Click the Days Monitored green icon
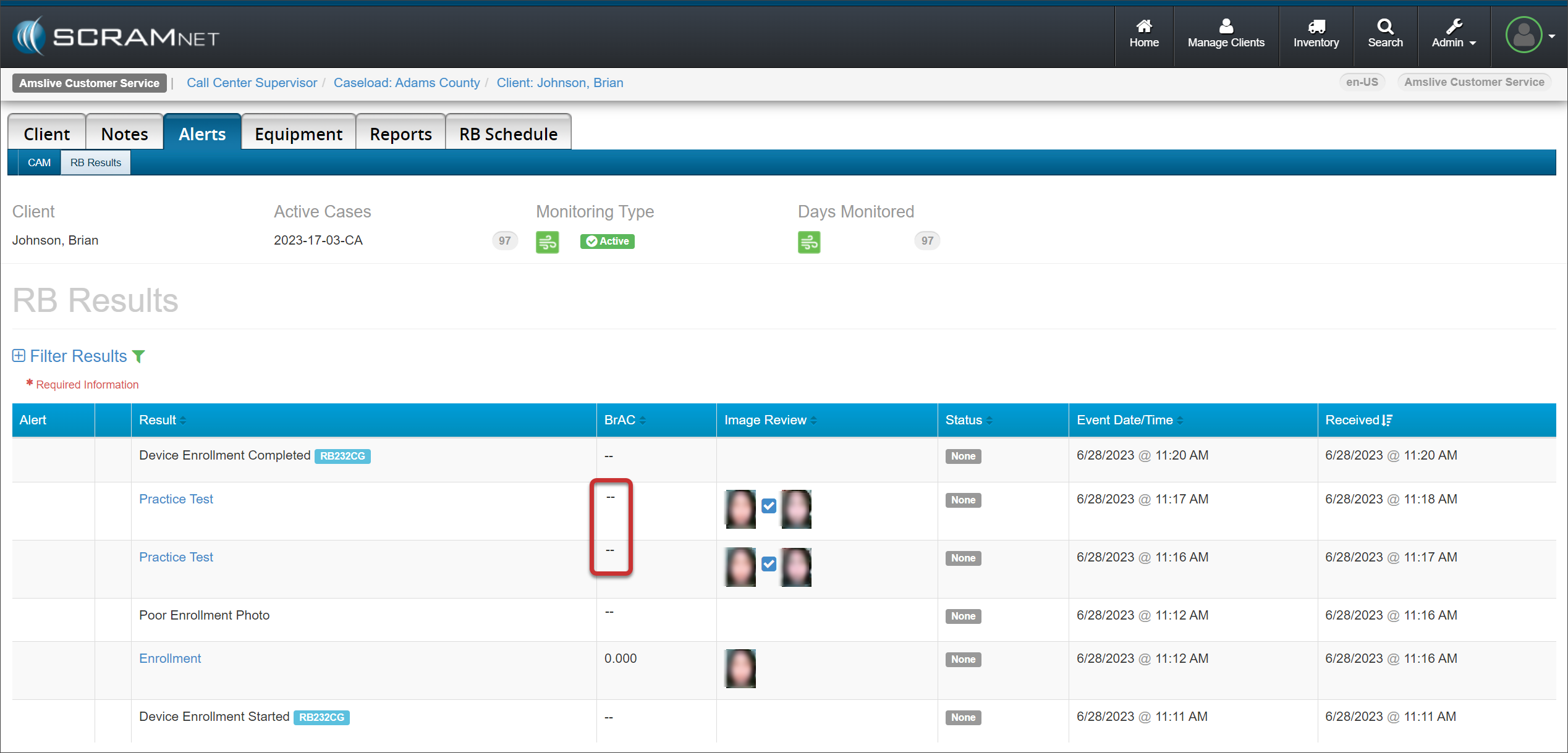Image resolution: width=1568 pixels, height=753 pixels. [808, 242]
